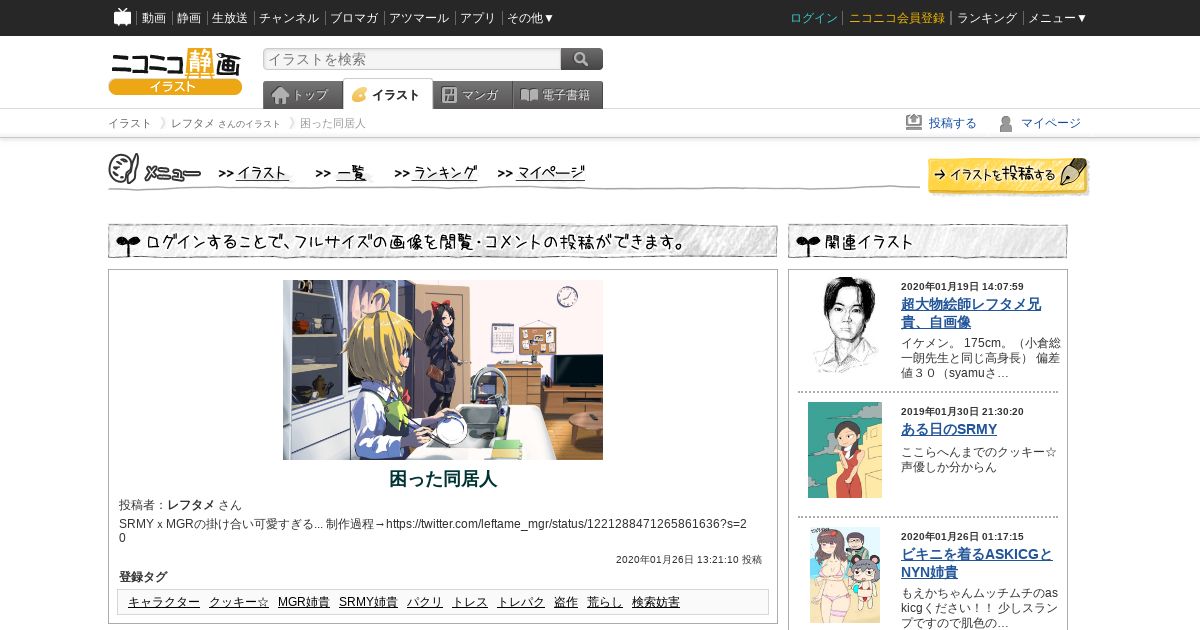Open the handwritten >>一覧 menu link
The image size is (1200, 630).
[x=342, y=173]
